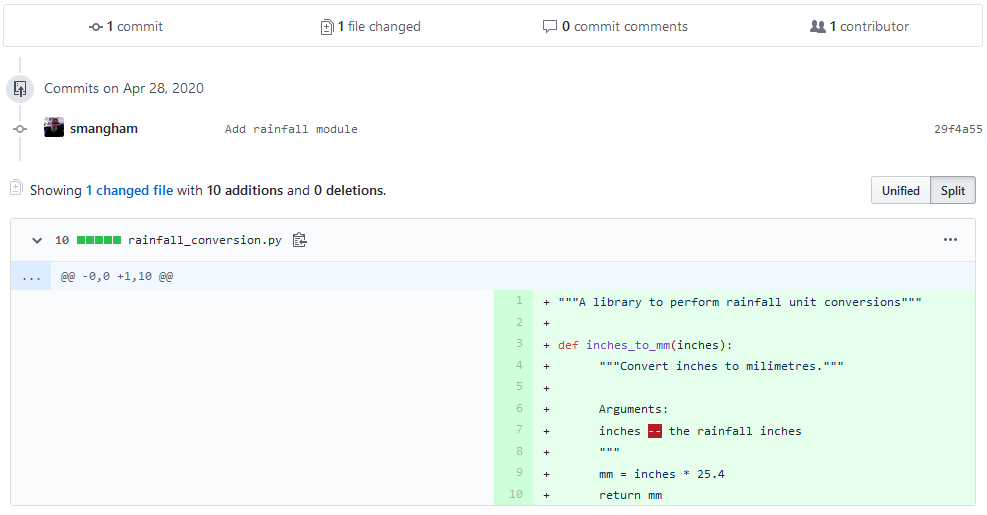987x515 pixels.
Task: Click the 'return mm' code line
Action: [630, 495]
